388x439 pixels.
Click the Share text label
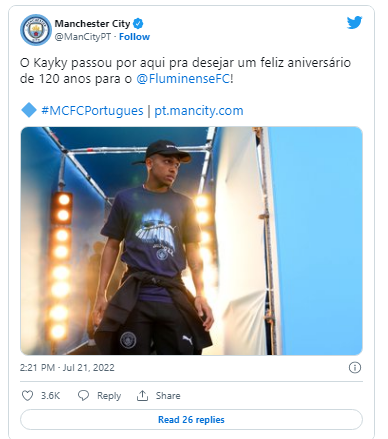point(168,396)
